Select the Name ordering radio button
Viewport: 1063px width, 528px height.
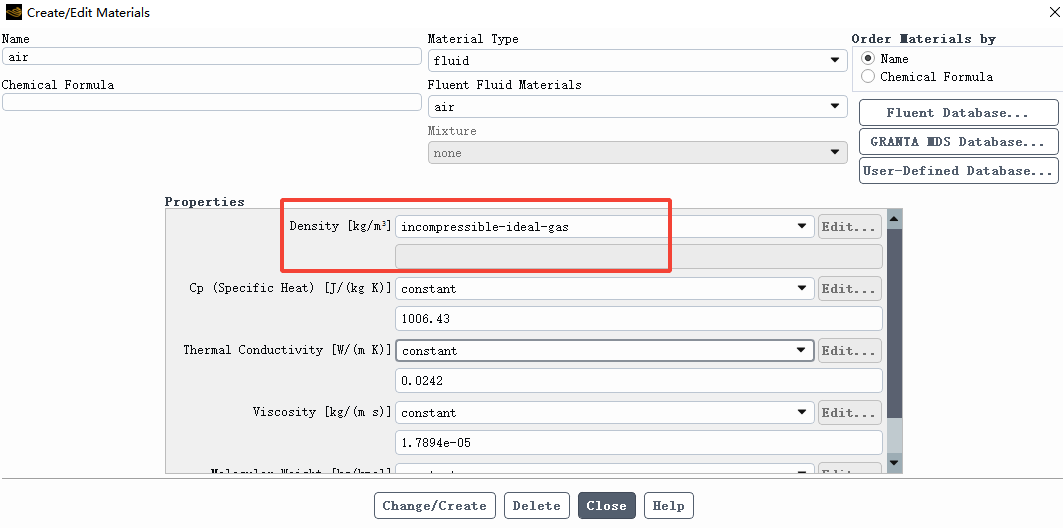point(868,59)
